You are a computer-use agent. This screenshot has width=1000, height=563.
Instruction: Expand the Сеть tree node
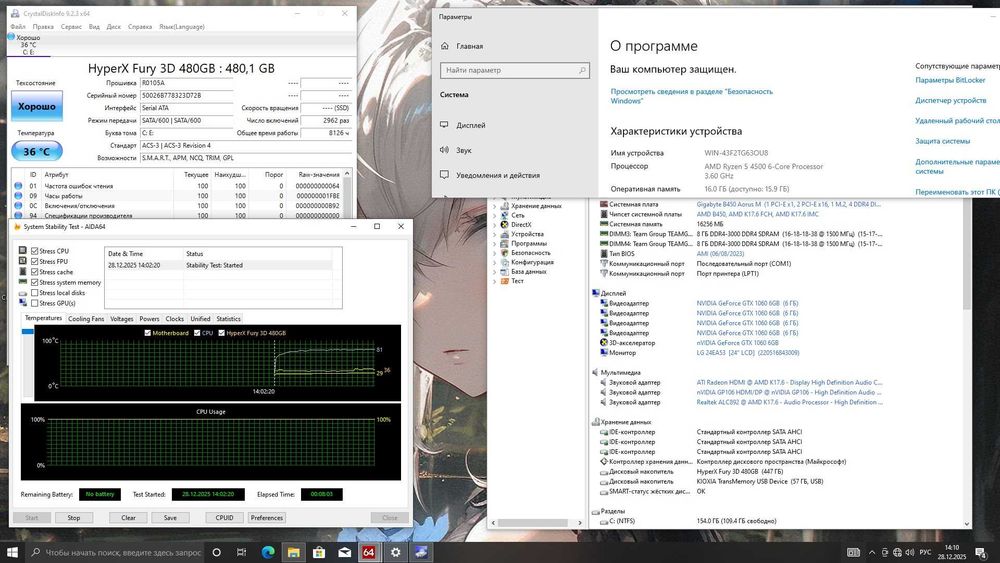tap(494, 216)
